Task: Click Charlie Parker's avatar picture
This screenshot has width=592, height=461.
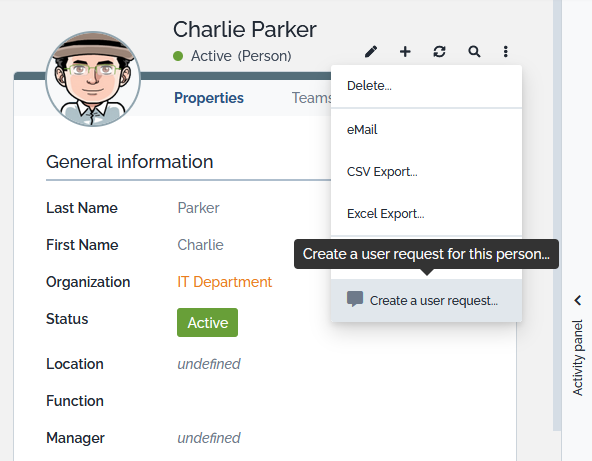Action: [93, 79]
